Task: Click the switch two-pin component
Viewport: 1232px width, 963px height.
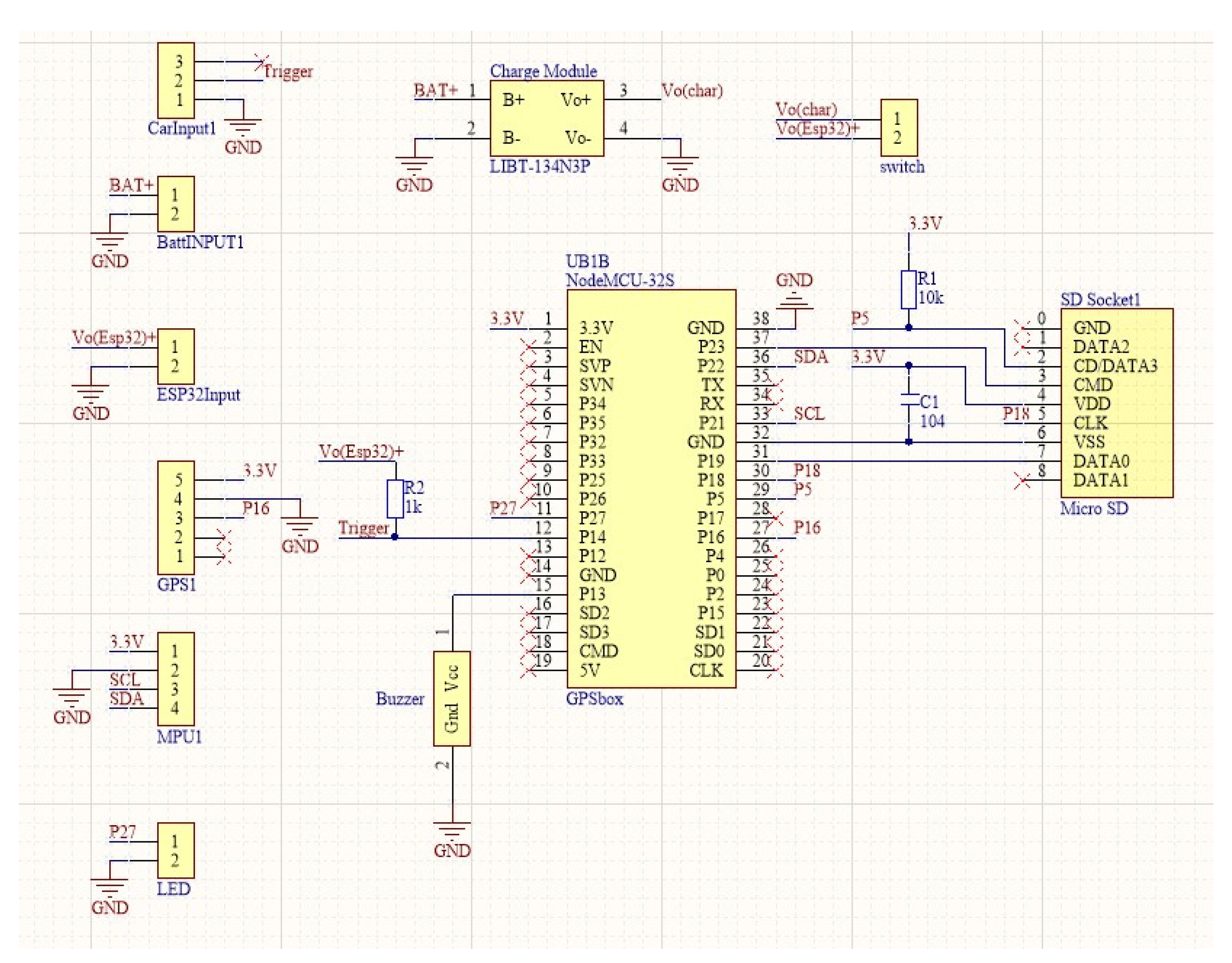Action: click(x=899, y=128)
